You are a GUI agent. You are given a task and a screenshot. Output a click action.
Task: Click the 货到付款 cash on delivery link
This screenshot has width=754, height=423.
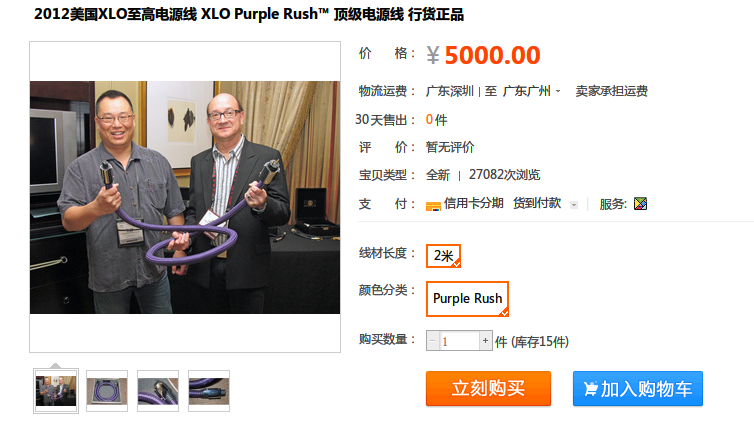click(x=537, y=204)
